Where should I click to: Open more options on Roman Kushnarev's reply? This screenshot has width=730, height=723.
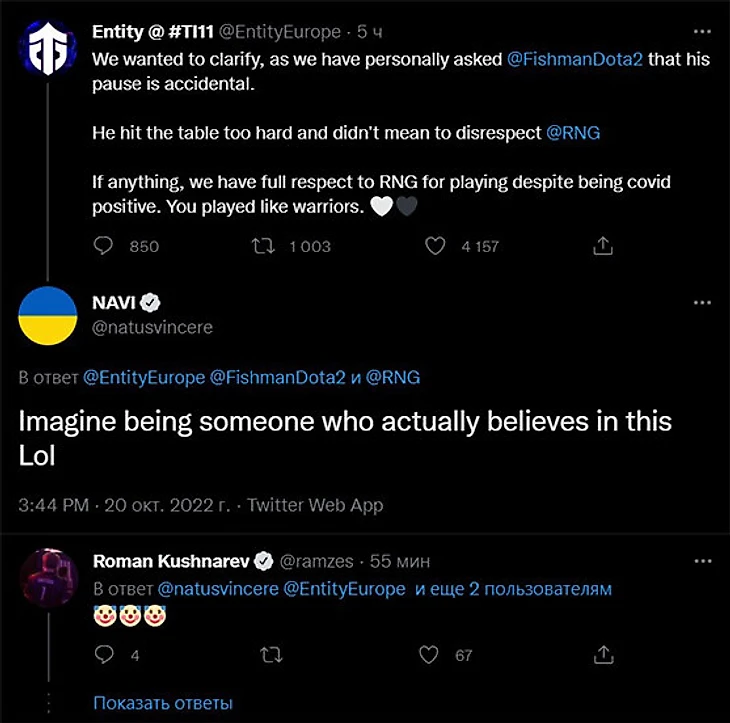(x=702, y=561)
